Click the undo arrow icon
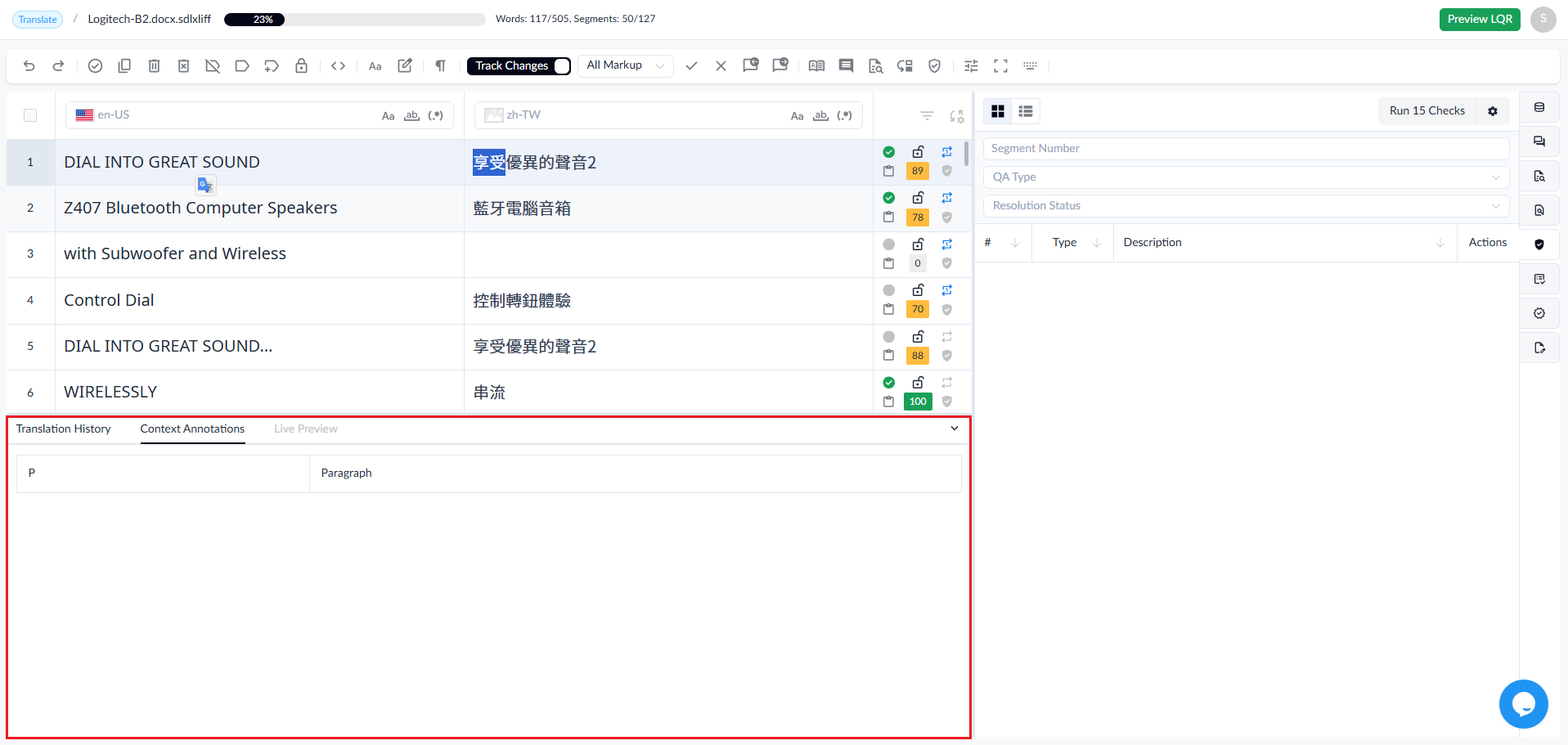This screenshot has height=745, width=1568. coord(29,66)
